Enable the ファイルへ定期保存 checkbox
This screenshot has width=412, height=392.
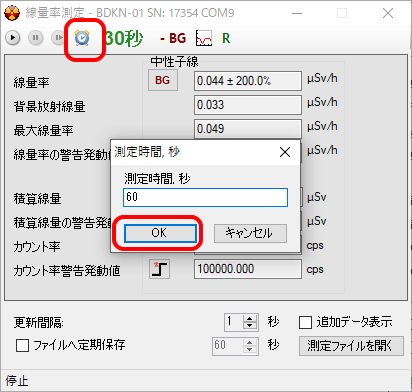pos(22,345)
